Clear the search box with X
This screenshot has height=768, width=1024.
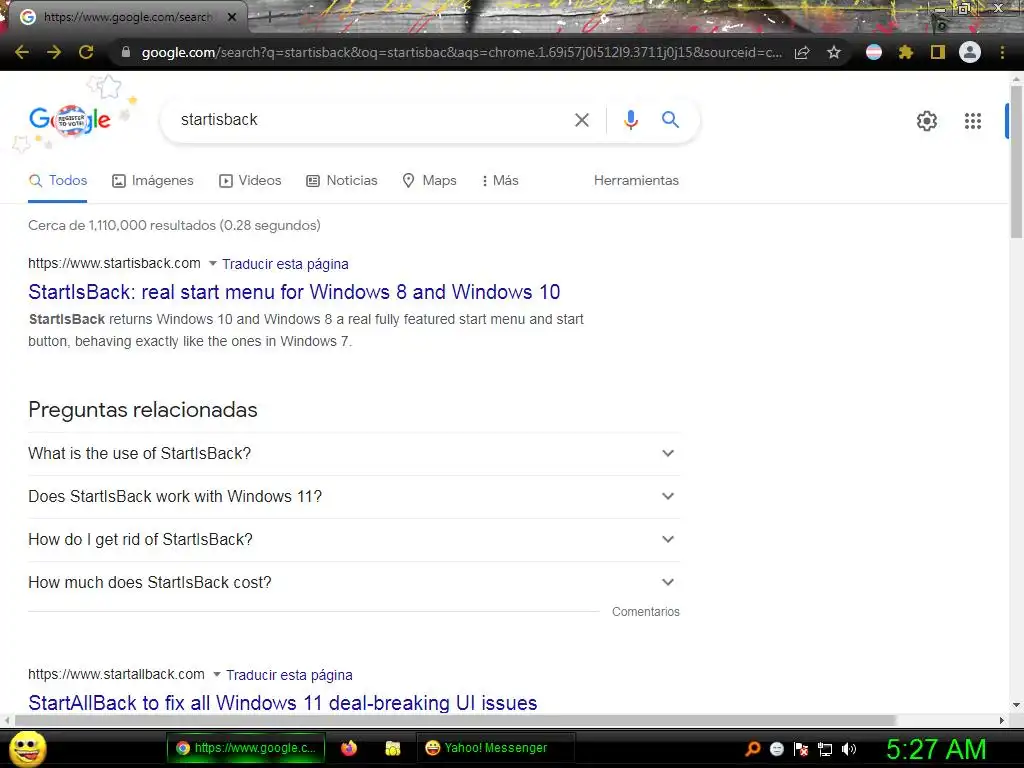point(582,120)
